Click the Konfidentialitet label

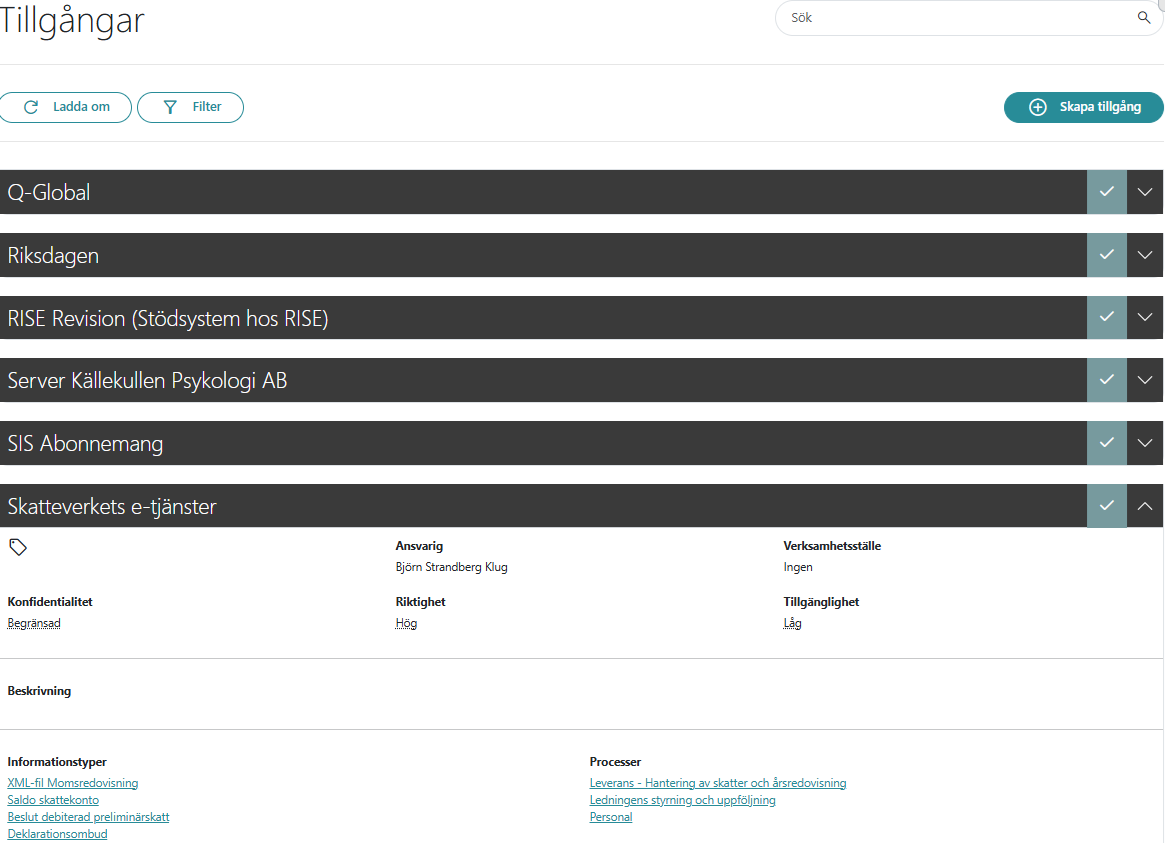[x=50, y=602]
